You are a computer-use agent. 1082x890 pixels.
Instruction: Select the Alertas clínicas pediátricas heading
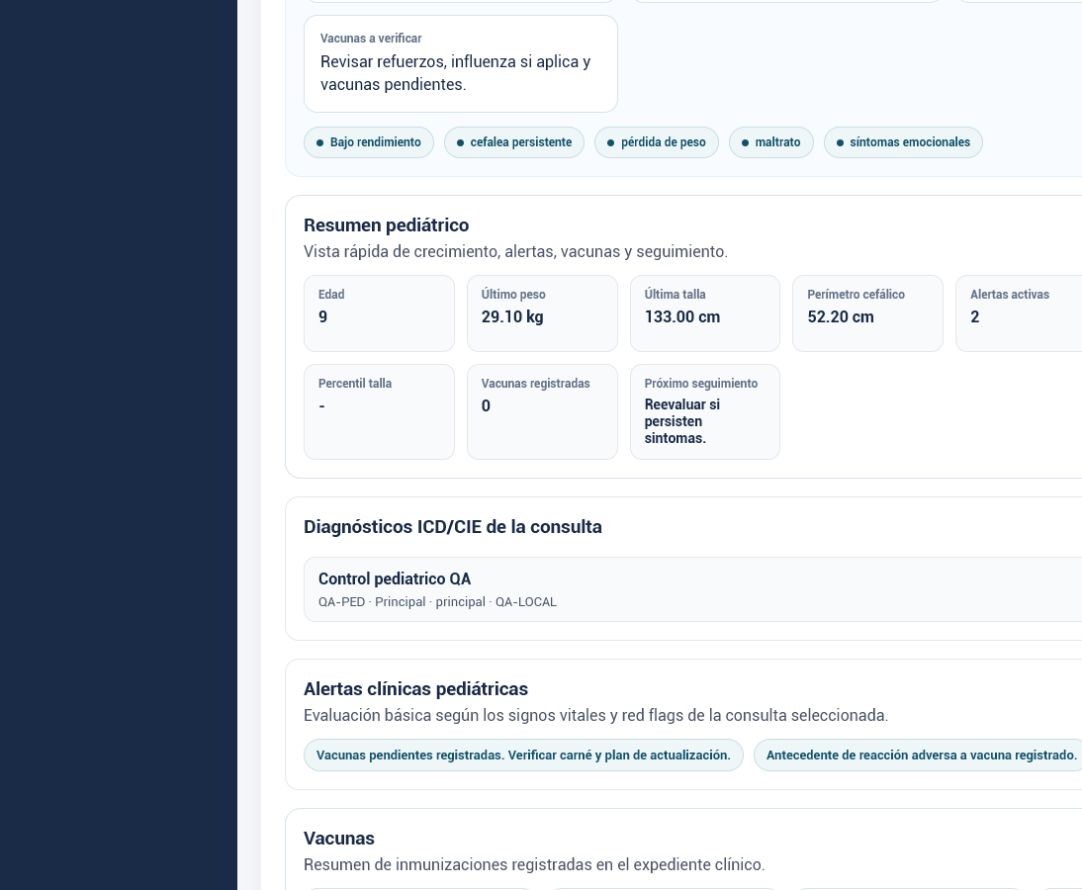[x=415, y=689]
